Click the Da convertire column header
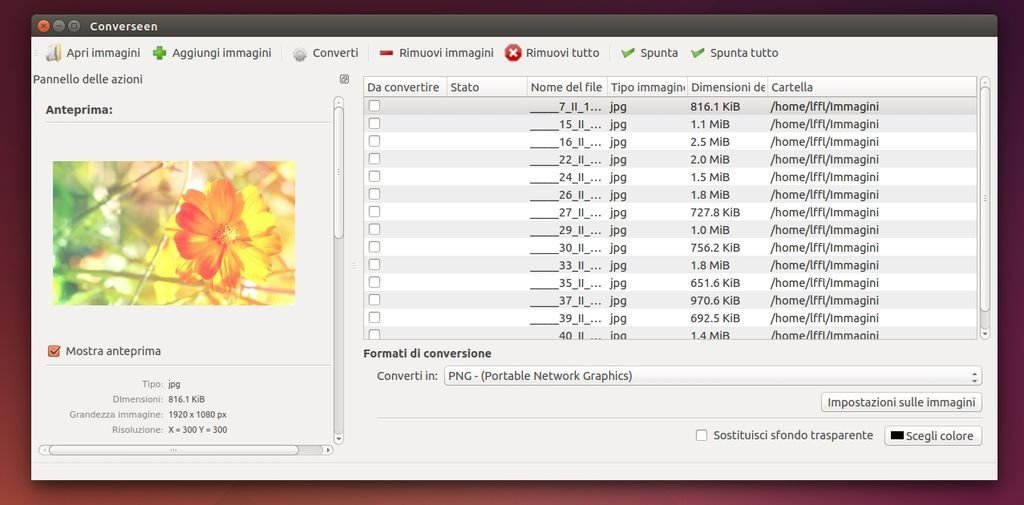The width and height of the screenshot is (1024, 505). [404, 87]
